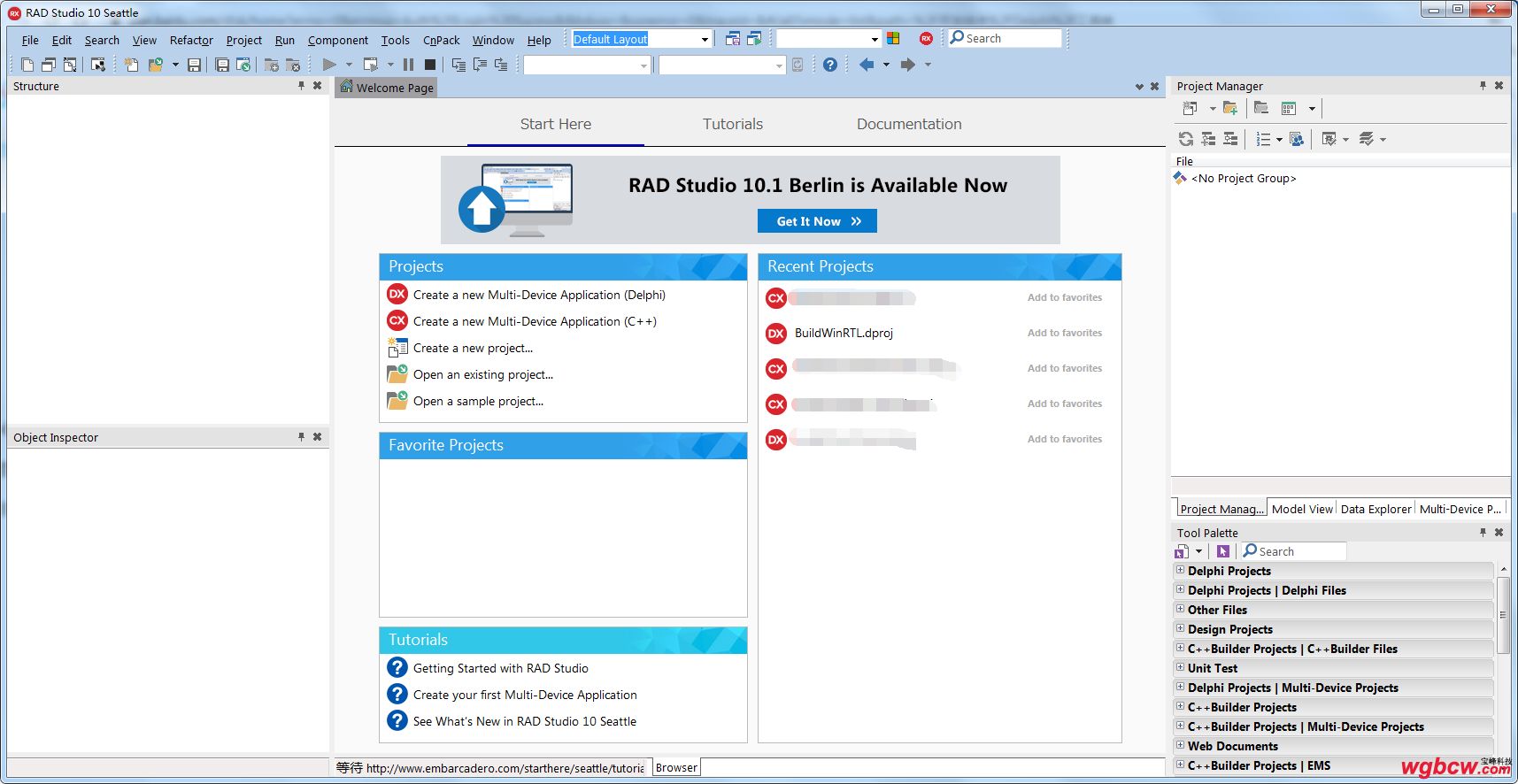1518x784 pixels.
Task: Select the Data Explorer tab
Action: (1375, 509)
